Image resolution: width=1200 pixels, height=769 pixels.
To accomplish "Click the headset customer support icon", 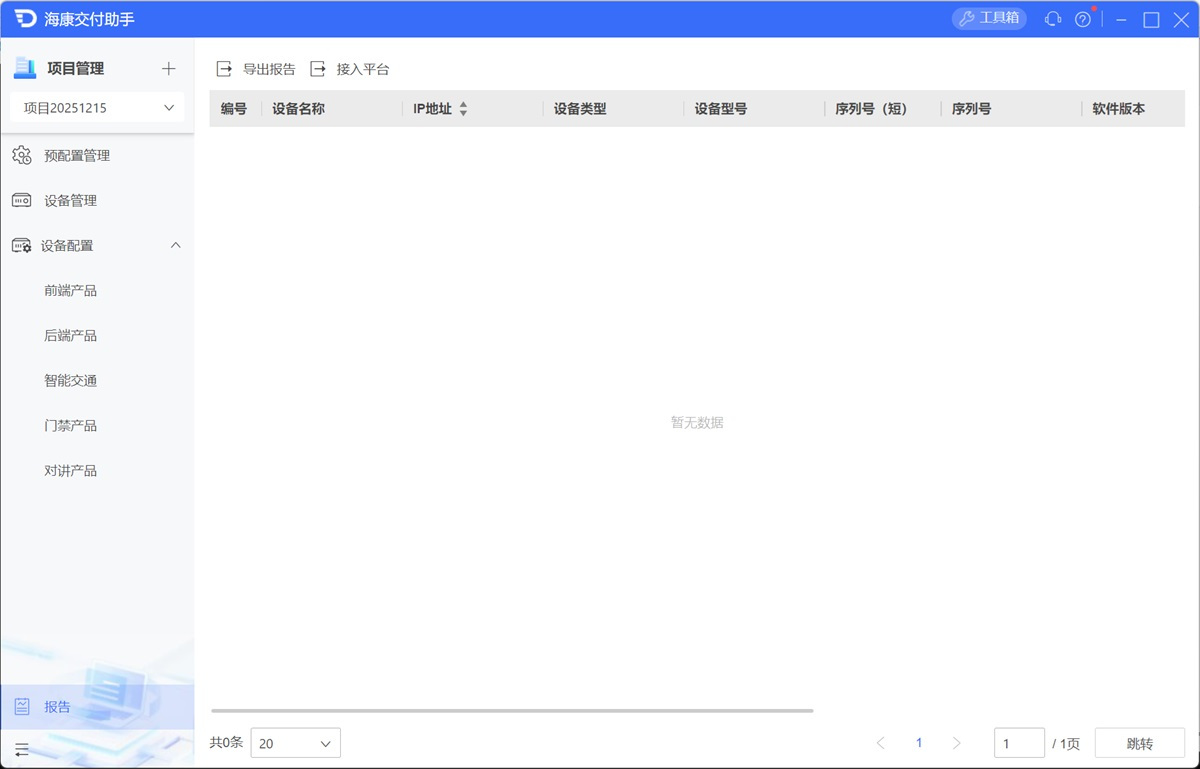I will click(1052, 19).
